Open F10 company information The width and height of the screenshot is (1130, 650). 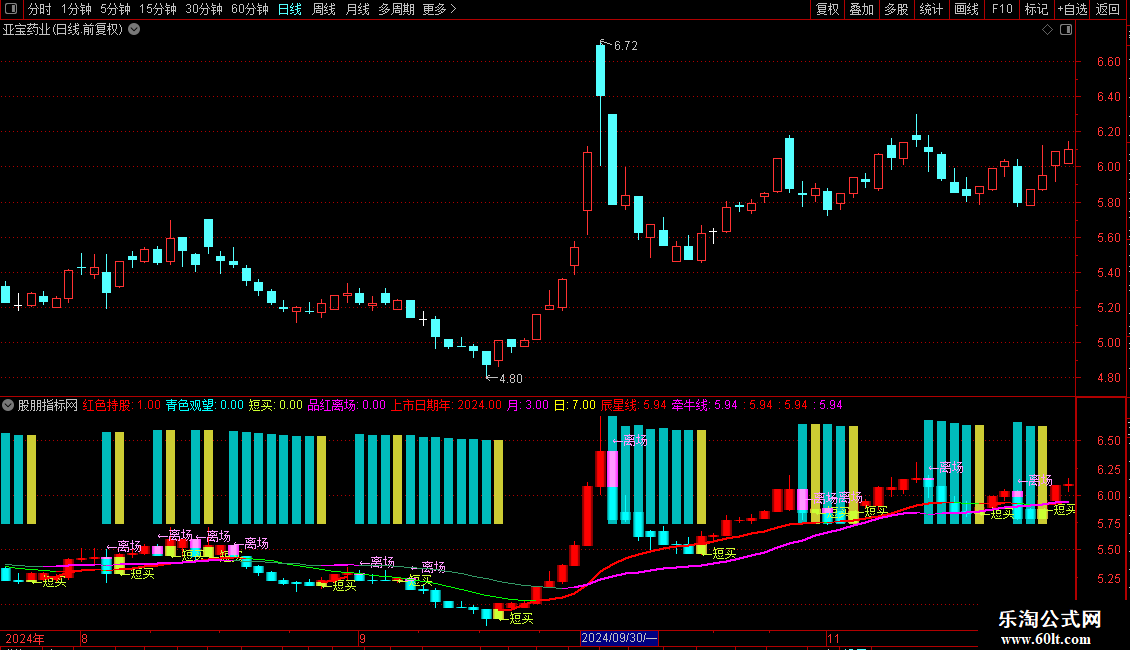pyautogui.click(x=1002, y=9)
